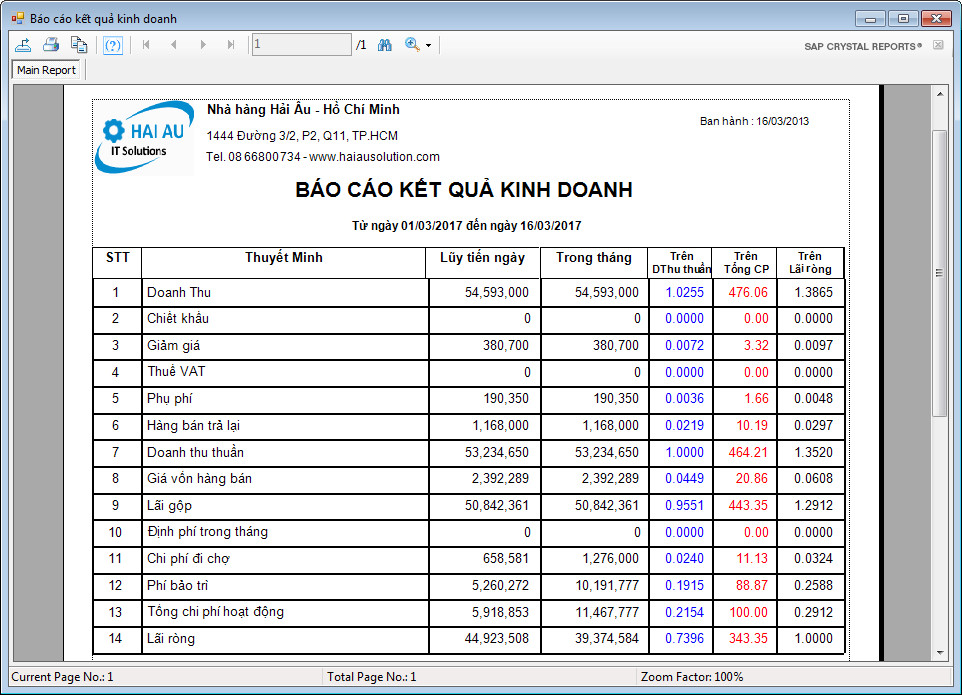
Task: Click the restaurant name 'Nhà hàng Hải Âu' heading
Action: (303, 110)
